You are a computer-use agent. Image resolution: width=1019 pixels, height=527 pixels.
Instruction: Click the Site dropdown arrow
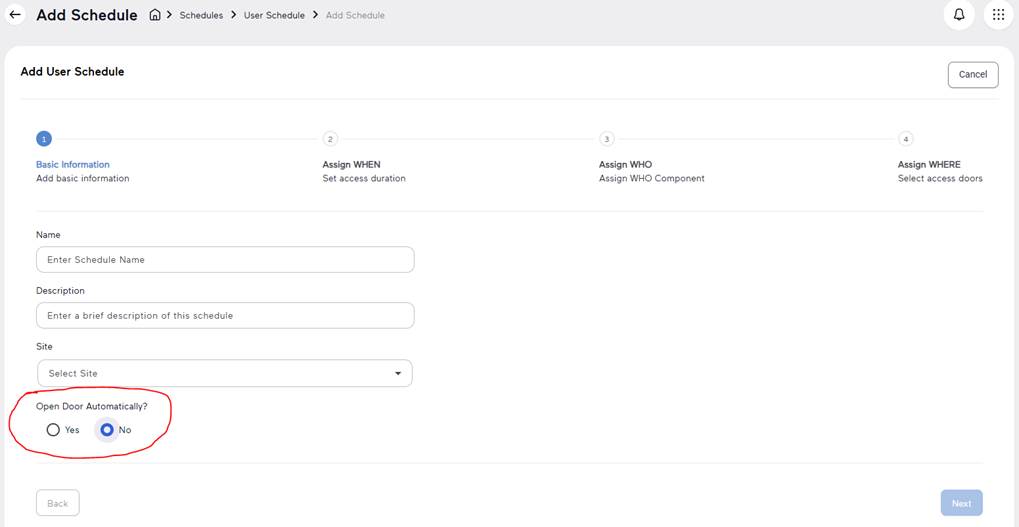coord(398,373)
